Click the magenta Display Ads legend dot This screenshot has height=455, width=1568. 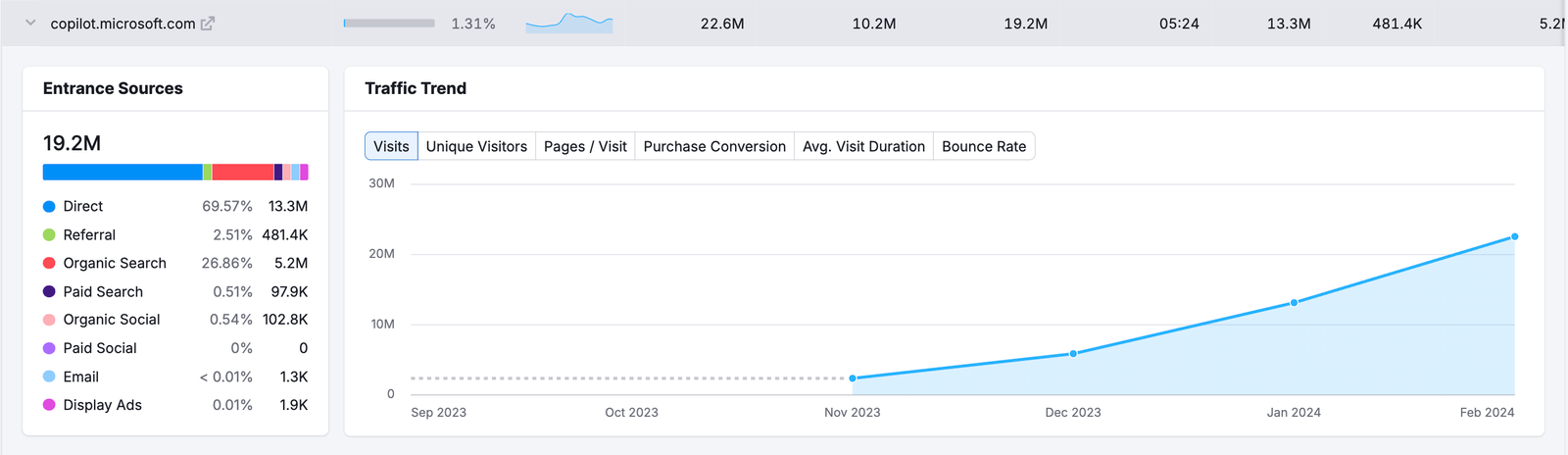(49, 405)
